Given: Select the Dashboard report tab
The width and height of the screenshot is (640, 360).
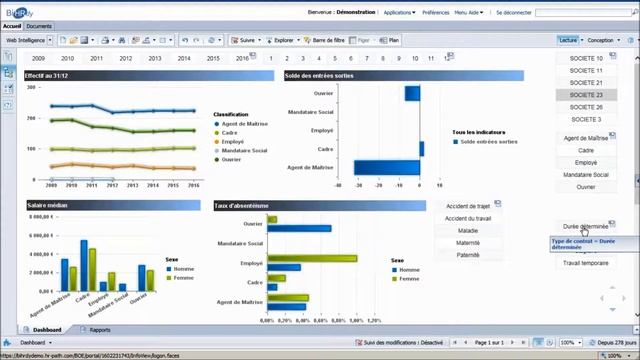Looking at the screenshot, I should tap(43, 329).
